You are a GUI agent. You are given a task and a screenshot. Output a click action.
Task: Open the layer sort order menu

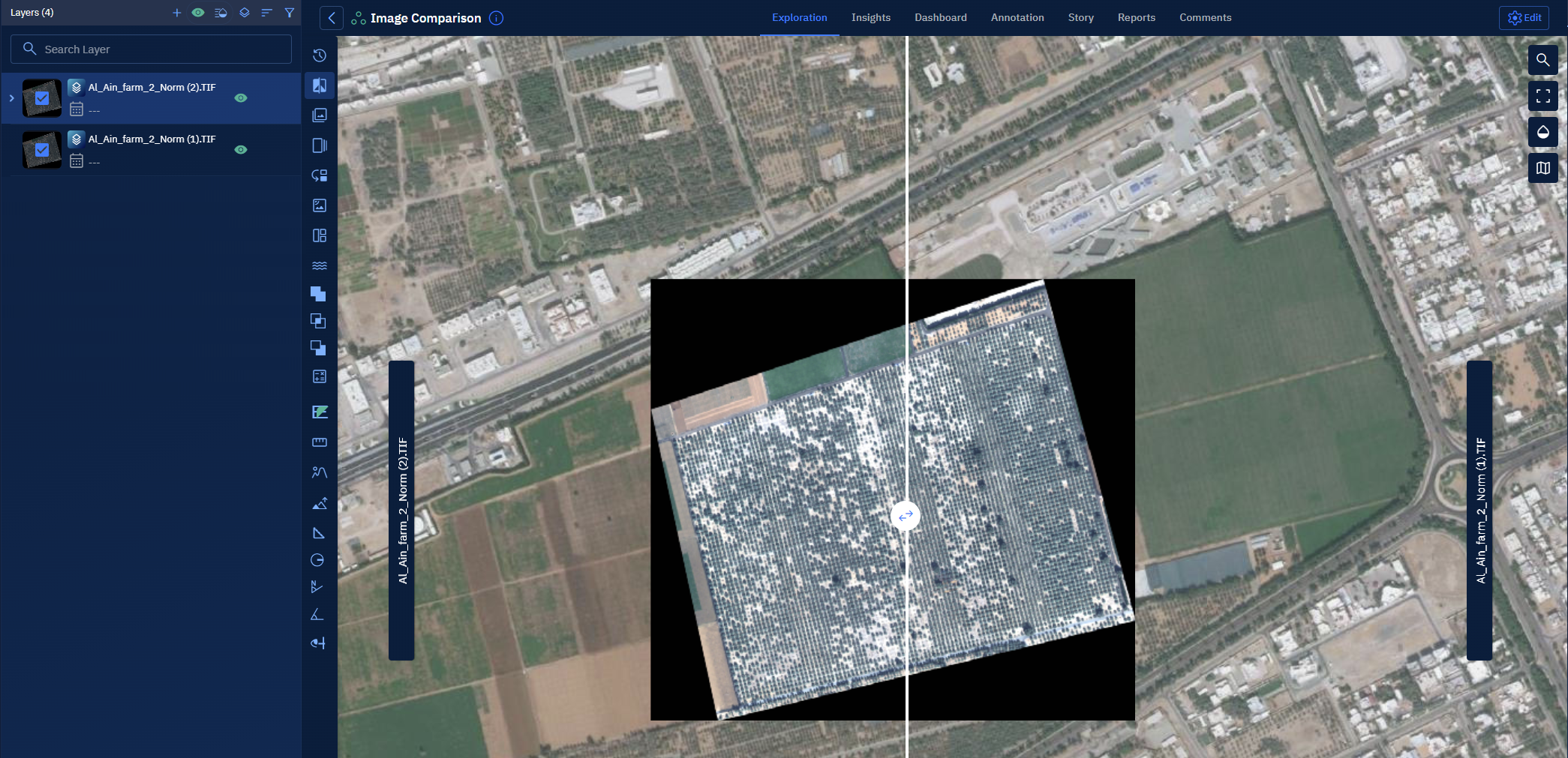coord(266,13)
